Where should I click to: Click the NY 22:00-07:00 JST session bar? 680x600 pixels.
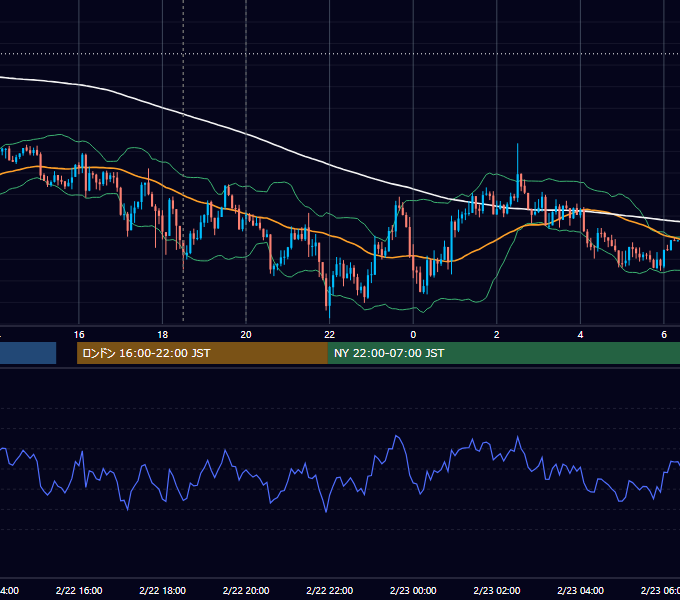coord(503,353)
